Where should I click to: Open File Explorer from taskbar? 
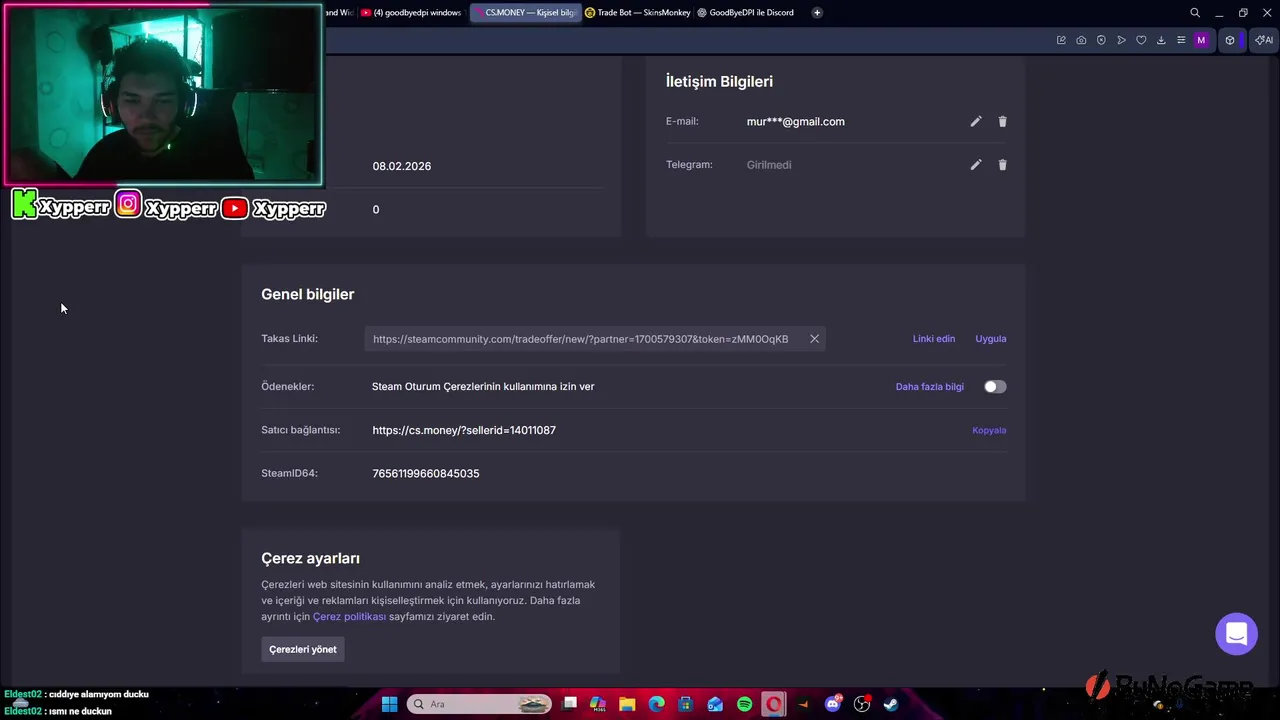tap(627, 704)
